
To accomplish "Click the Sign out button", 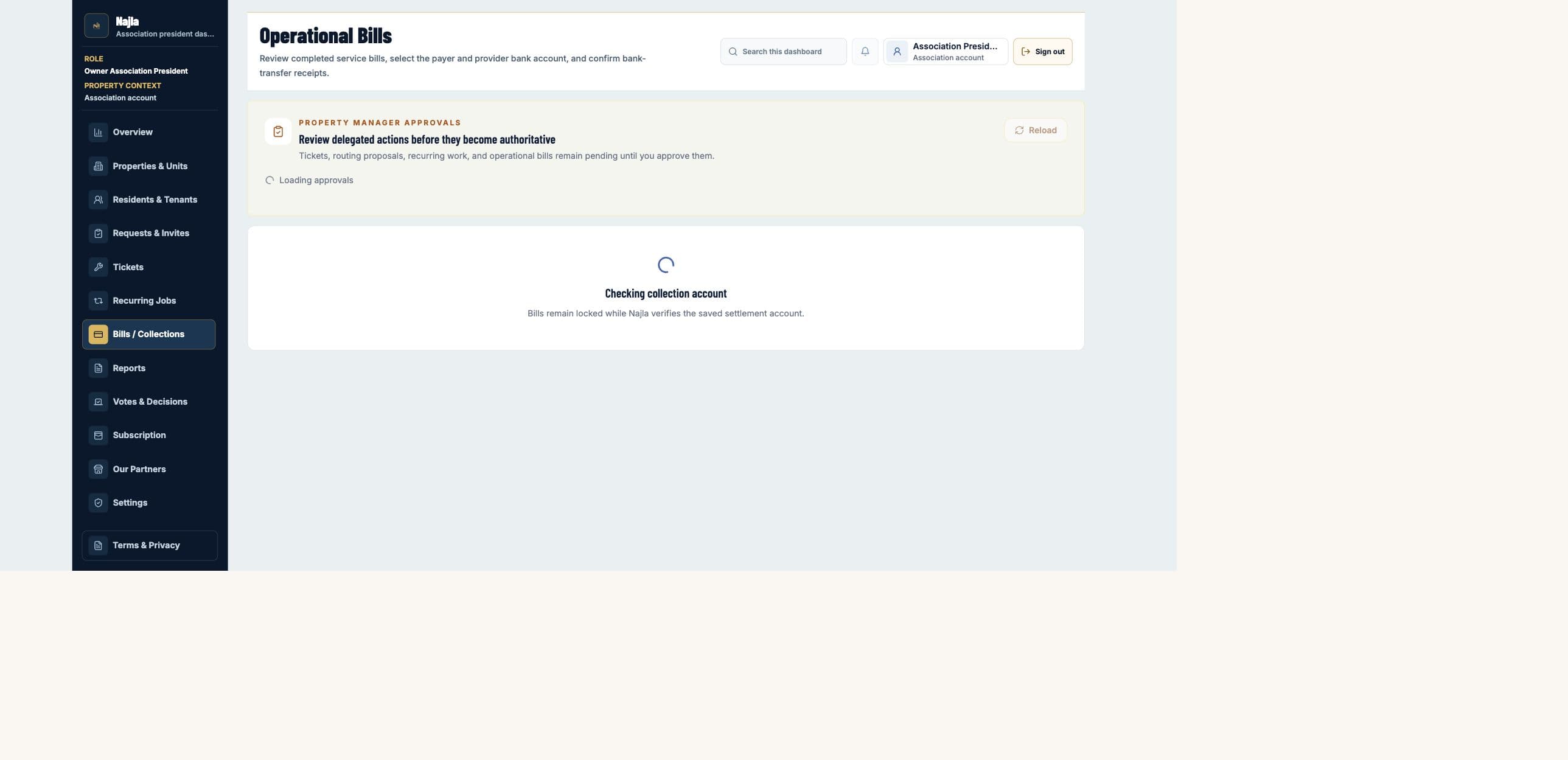I will [x=1042, y=52].
